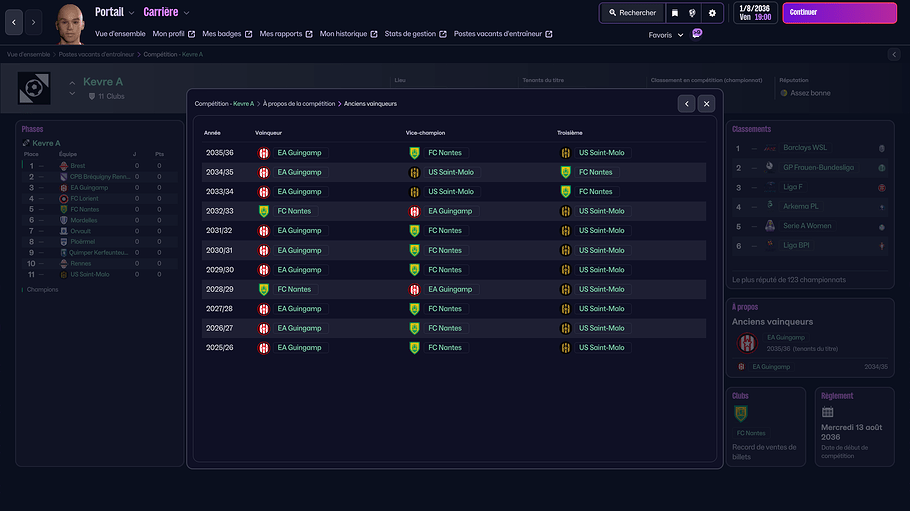Image resolution: width=910 pixels, height=511 pixels.
Task: Click FC Nantes winner of 2032/33
Action: coord(294,211)
